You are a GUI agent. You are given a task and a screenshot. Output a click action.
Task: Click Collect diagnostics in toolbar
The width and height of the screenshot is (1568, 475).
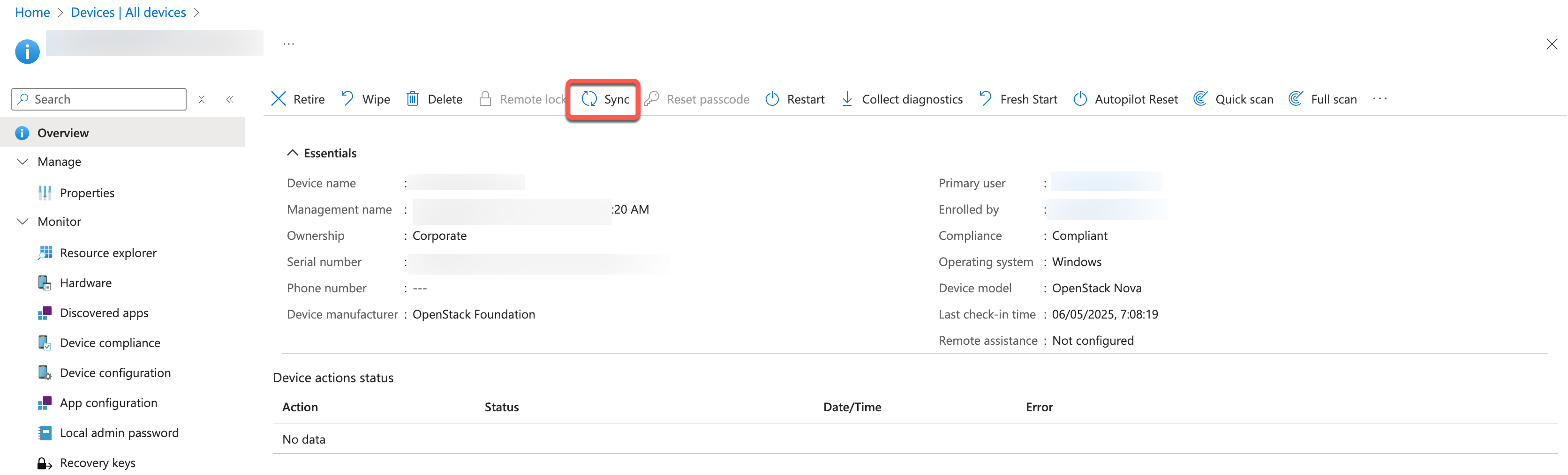pyautogui.click(x=902, y=99)
